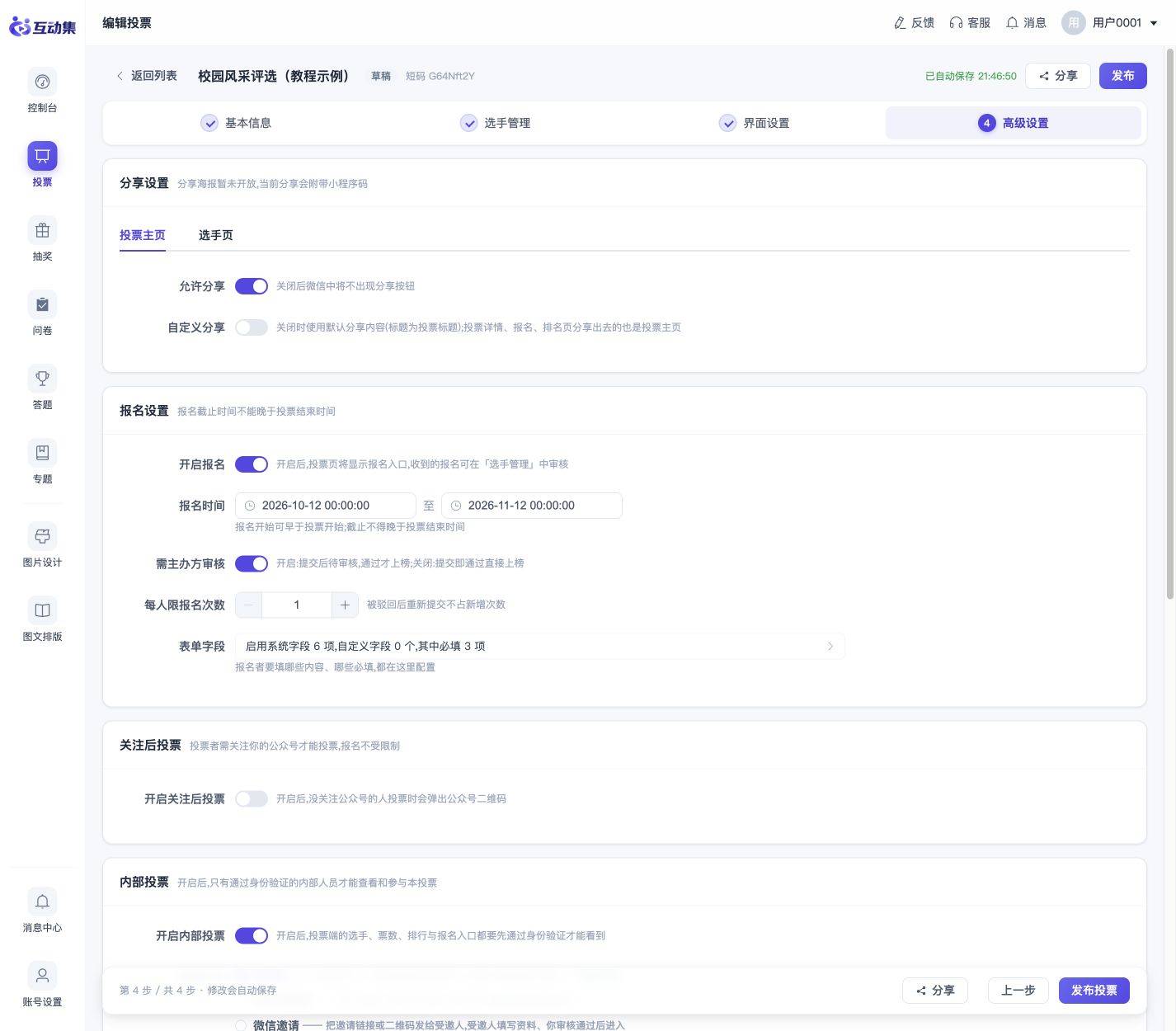Click the clock icon in start time field
The image size is (1176, 1031).
[250, 506]
